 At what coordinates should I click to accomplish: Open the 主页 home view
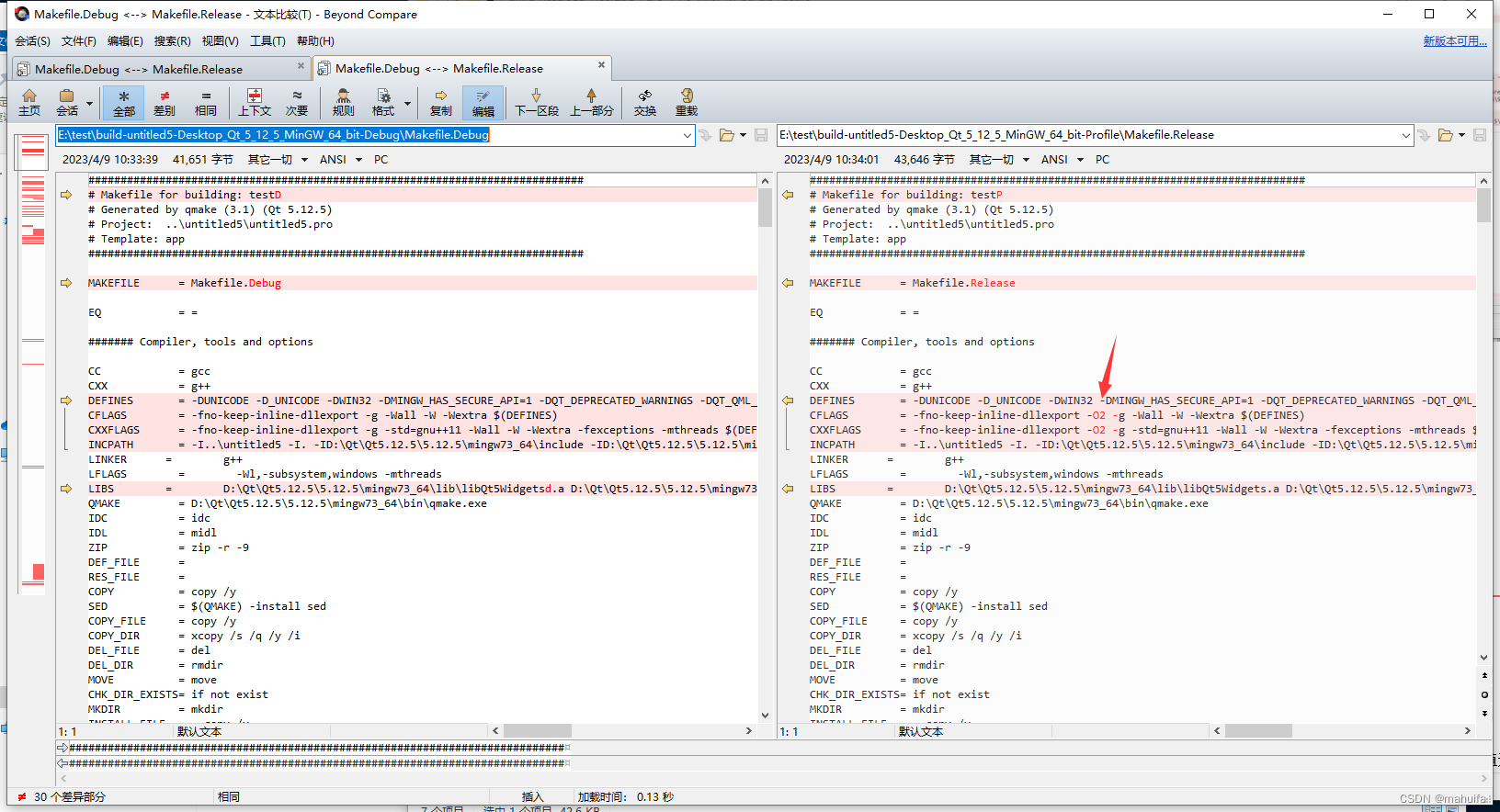29,102
